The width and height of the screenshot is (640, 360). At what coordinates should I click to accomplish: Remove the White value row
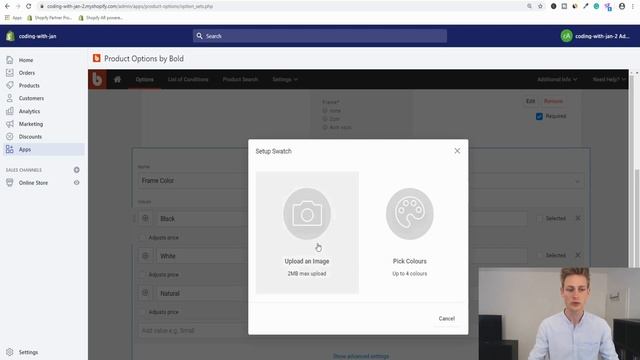point(578,255)
